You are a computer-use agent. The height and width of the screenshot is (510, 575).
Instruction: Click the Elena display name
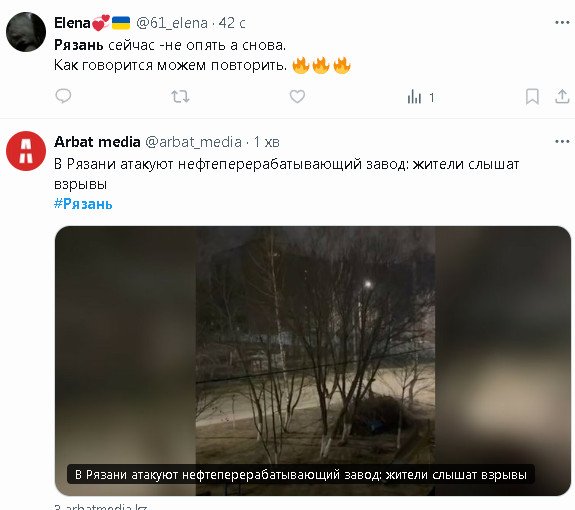click(72, 23)
